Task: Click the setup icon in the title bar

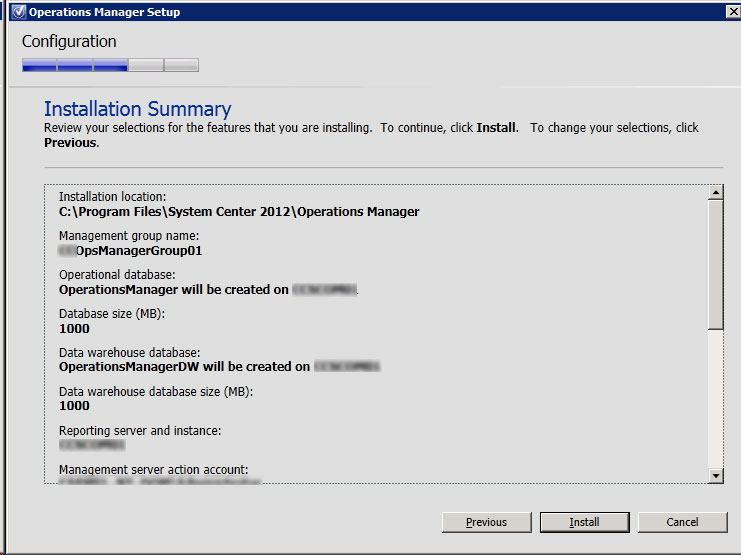Action: click(18, 12)
